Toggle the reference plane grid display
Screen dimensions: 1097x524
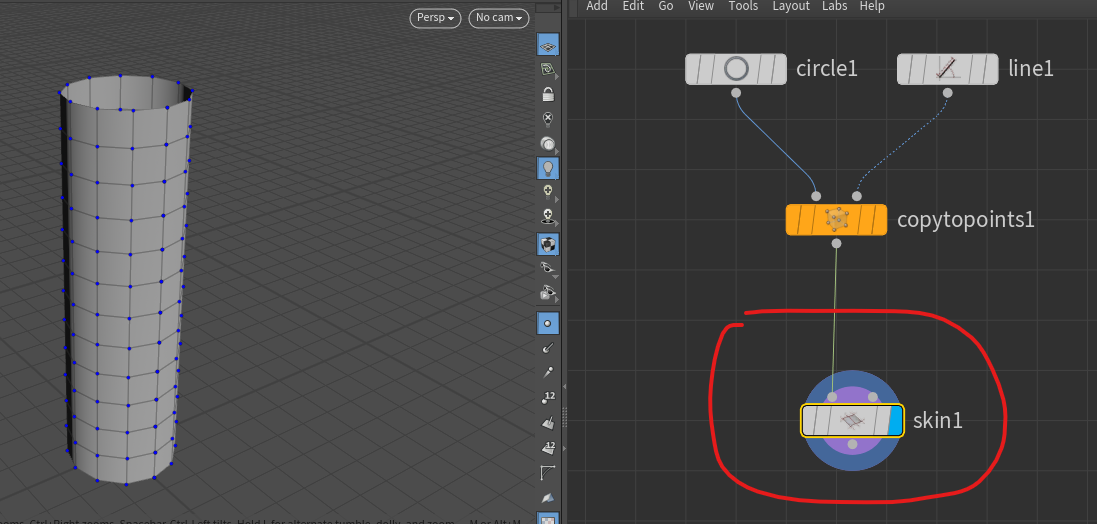coord(548,45)
